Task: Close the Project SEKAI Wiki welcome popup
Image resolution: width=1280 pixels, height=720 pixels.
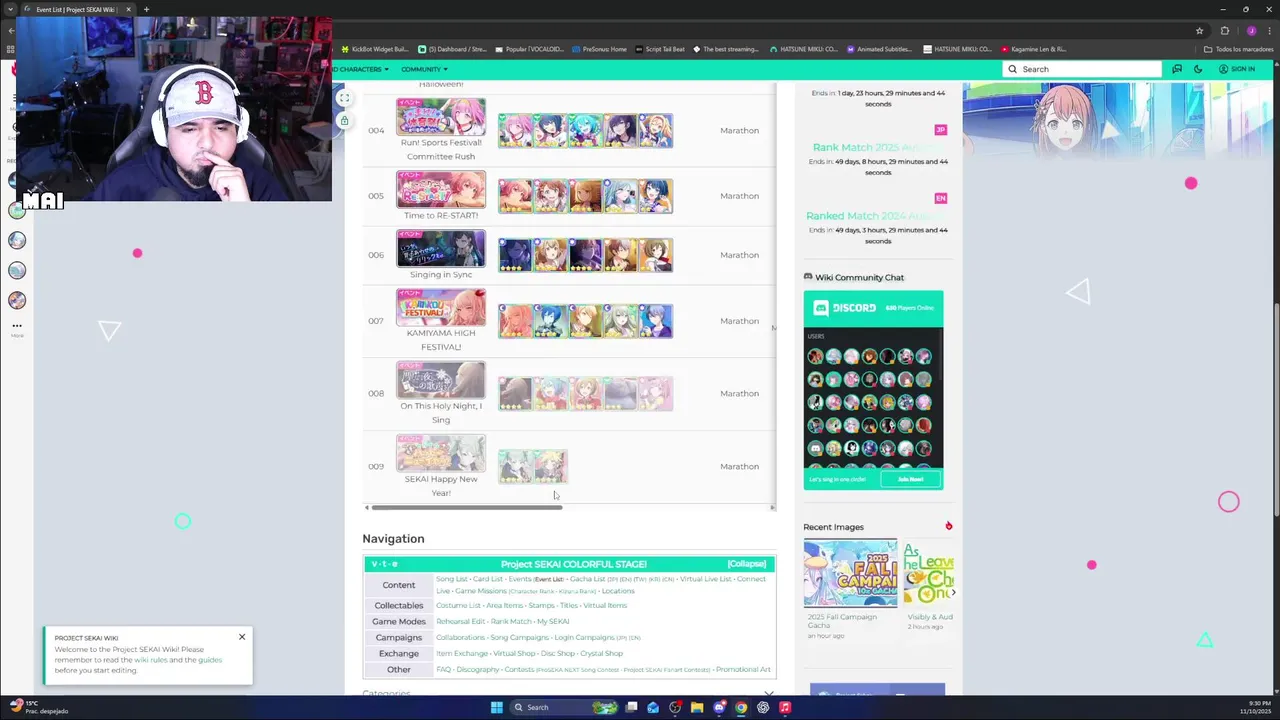Action: pos(241,637)
